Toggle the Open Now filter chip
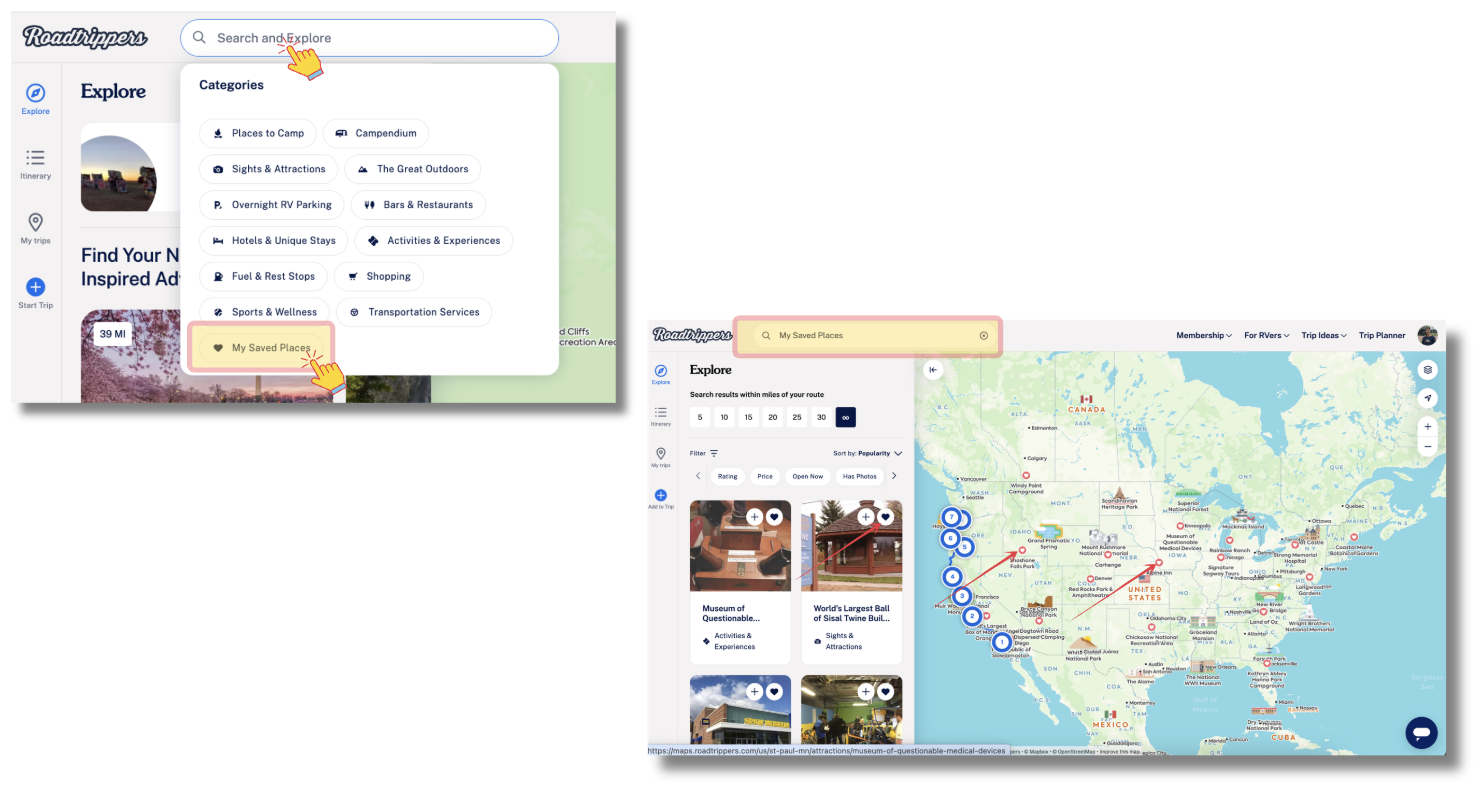1478x788 pixels. point(808,476)
